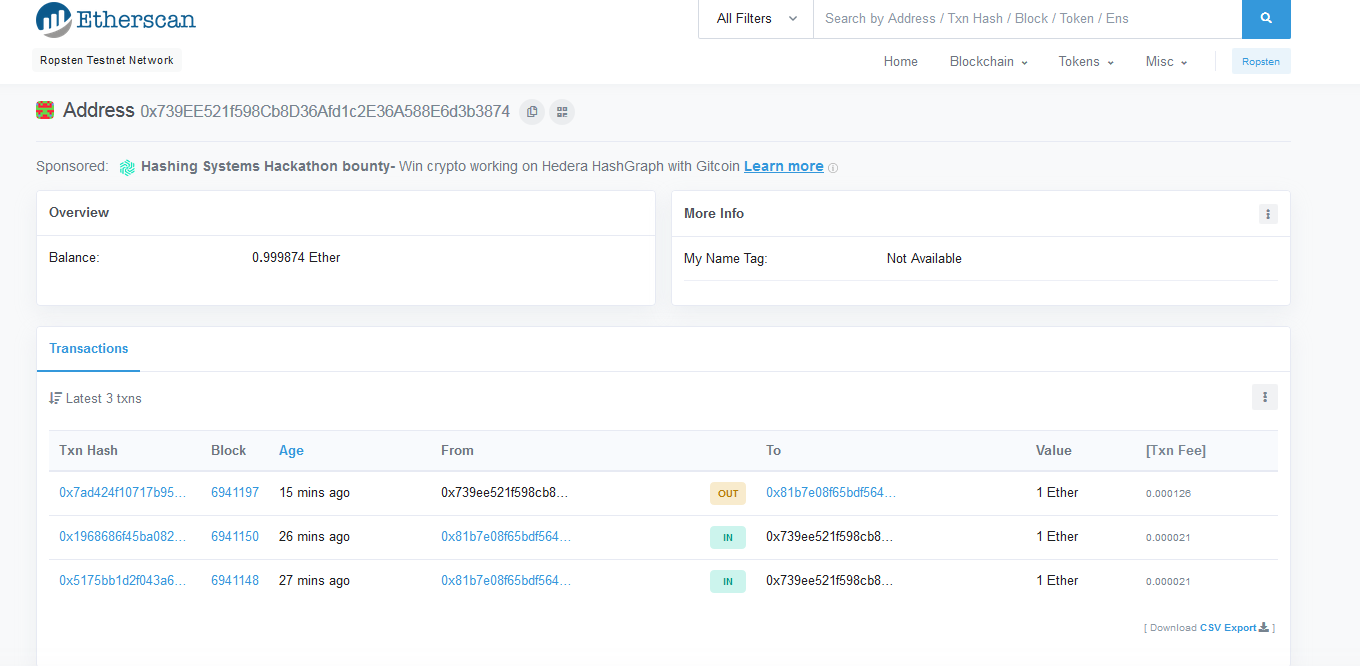Expand the Tokens menu
Screen dimensions: 1360x666
pos(1086,62)
